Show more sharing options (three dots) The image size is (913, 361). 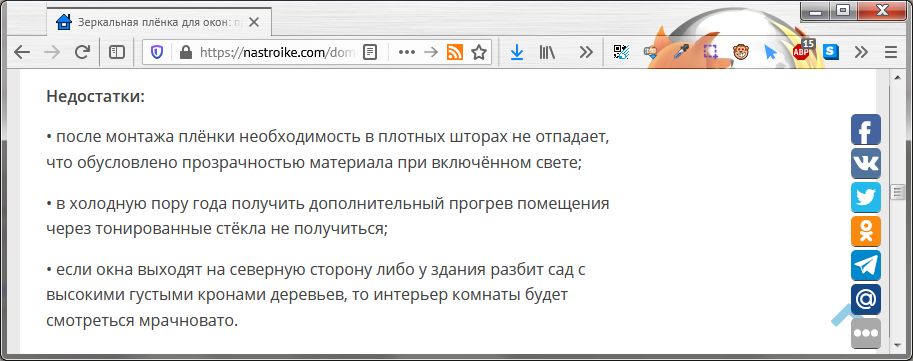(x=866, y=333)
